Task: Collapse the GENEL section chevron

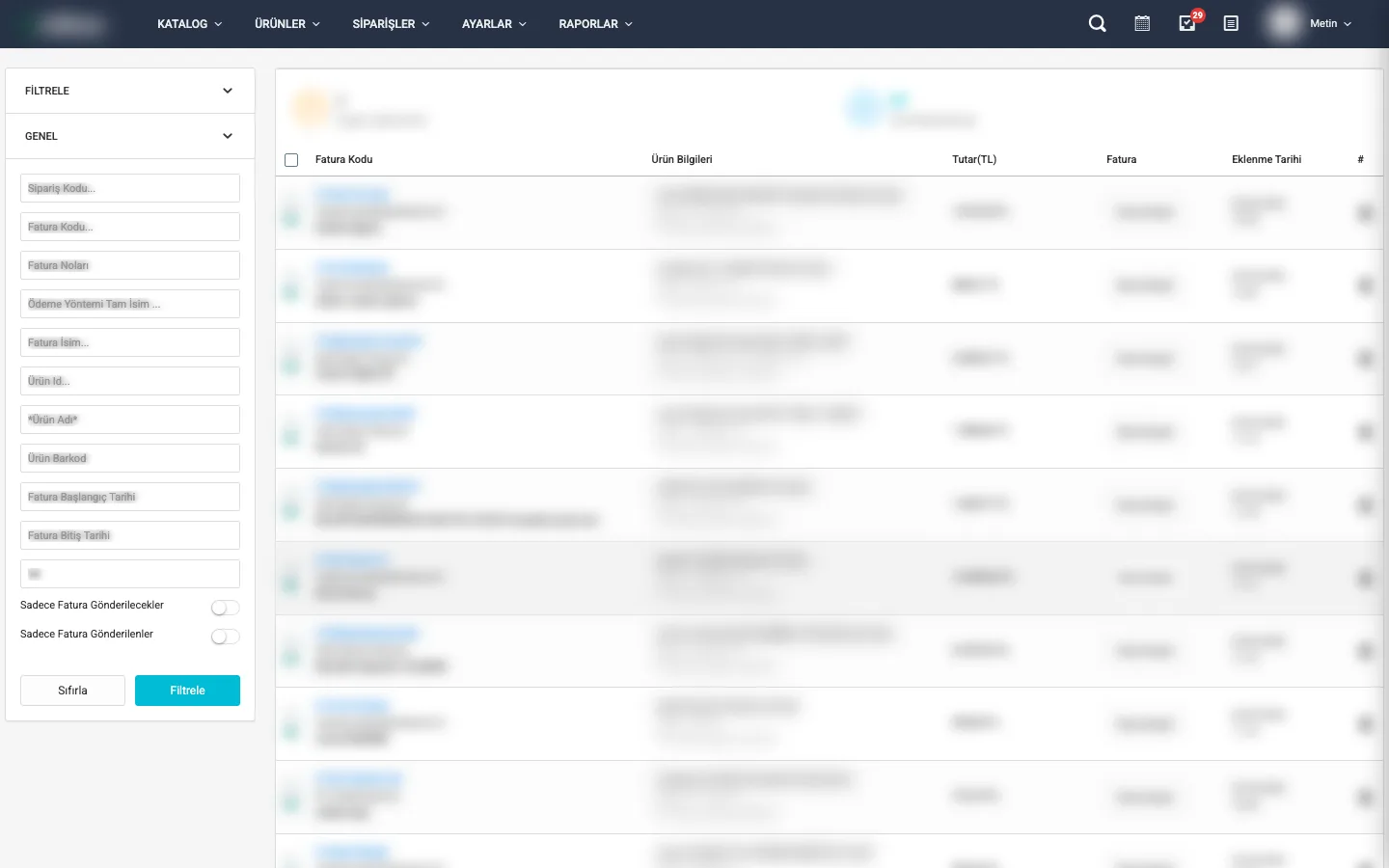Action: click(x=228, y=136)
